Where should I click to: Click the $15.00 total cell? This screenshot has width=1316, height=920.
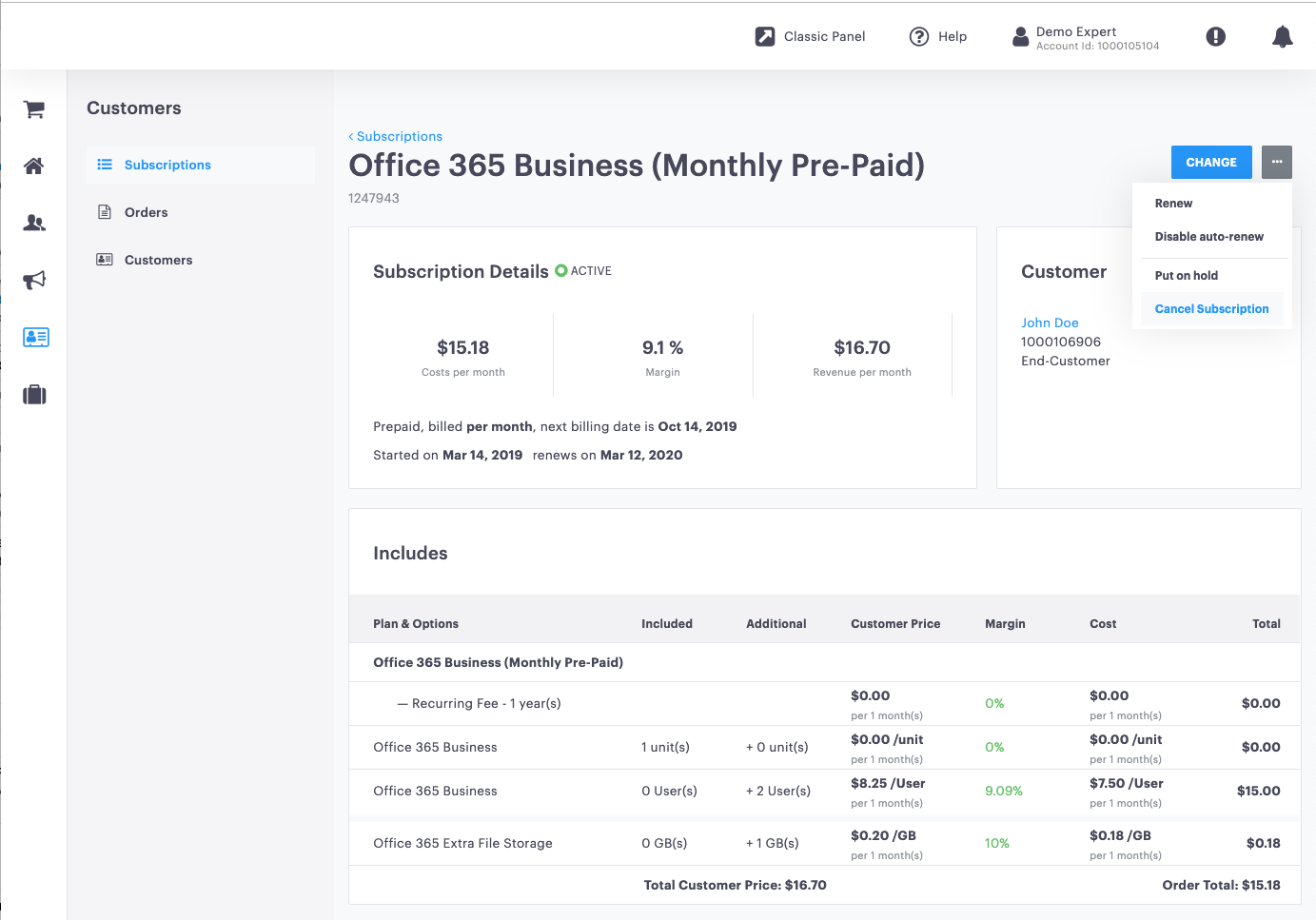pos(1259,791)
